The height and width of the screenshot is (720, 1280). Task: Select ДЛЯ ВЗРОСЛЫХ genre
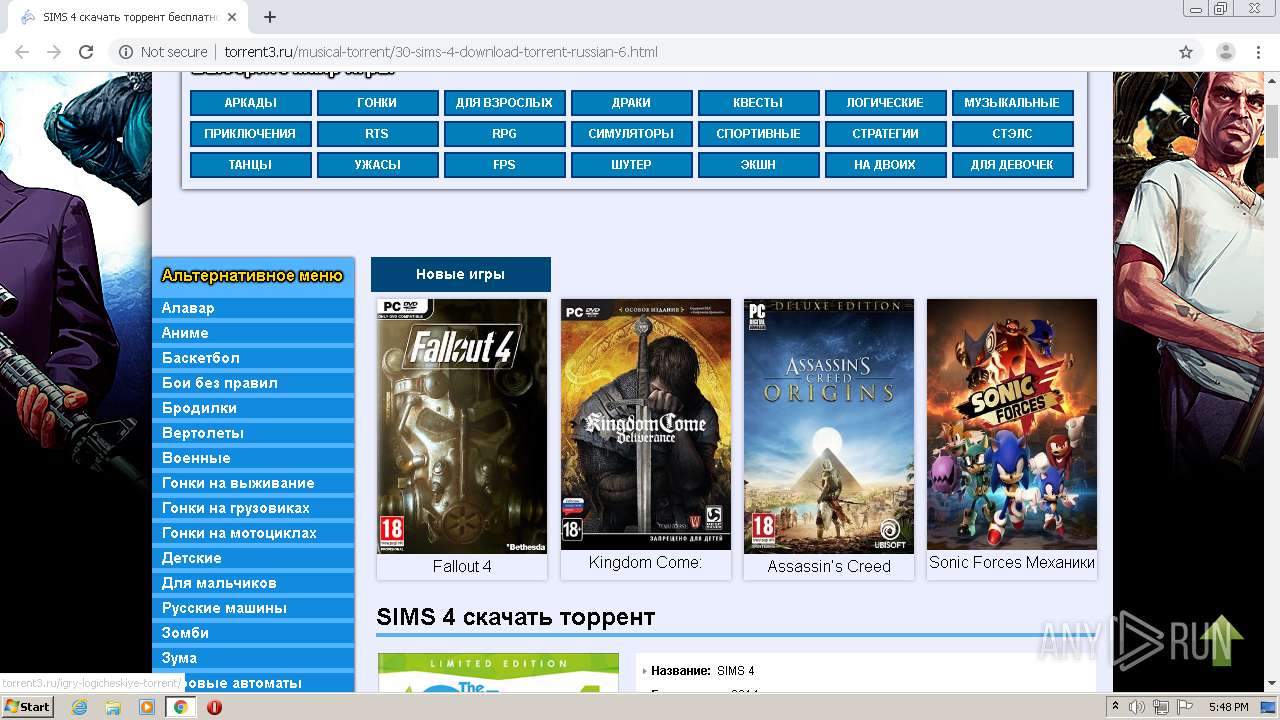[505, 103]
